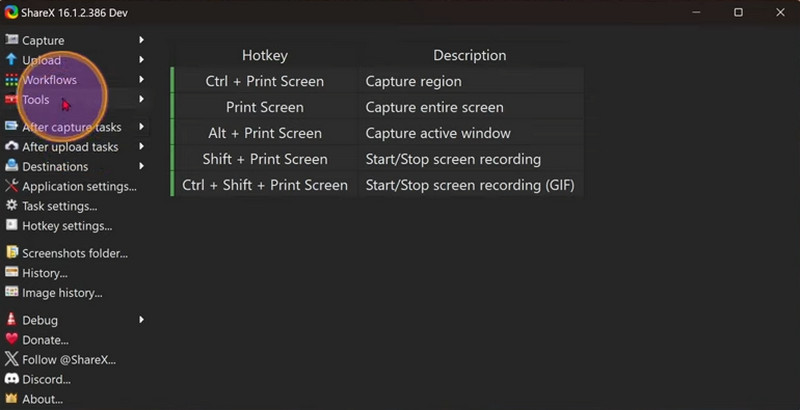The height and width of the screenshot is (410, 800).
Task: Follow @ShareX on X link
Action: pyautogui.click(x=69, y=360)
